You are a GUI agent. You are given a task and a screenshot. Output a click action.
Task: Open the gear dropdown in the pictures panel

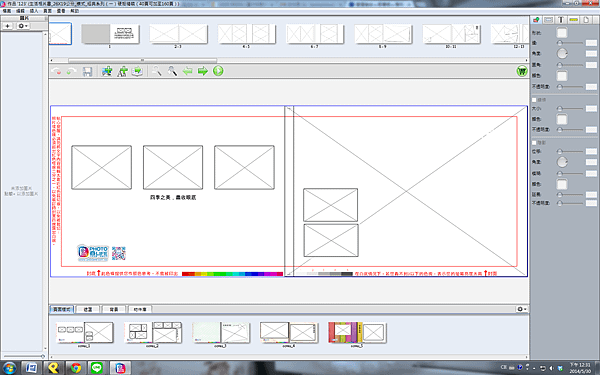(23, 26)
